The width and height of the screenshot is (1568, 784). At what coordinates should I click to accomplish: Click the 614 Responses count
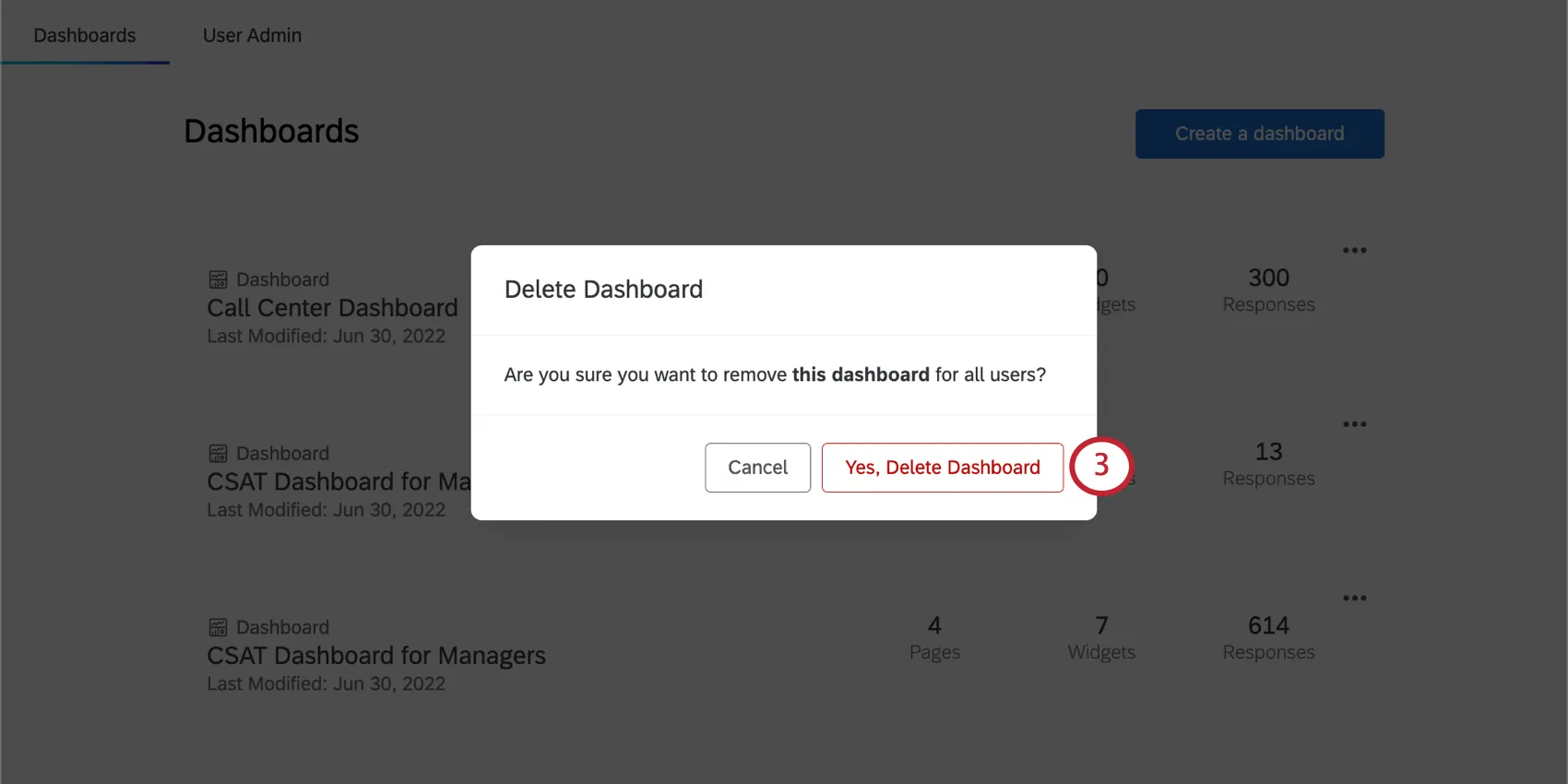[1268, 636]
